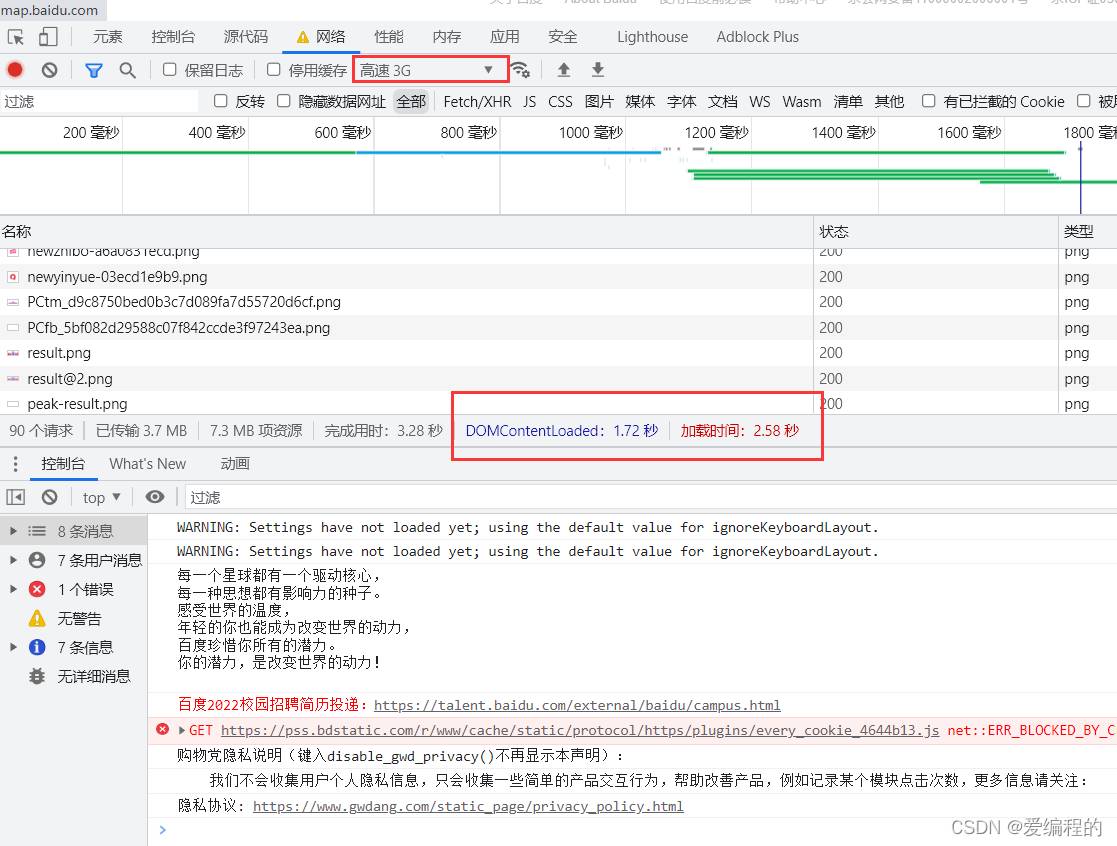Open every_cookie_4644b13.js blocked URL link

[580, 730]
